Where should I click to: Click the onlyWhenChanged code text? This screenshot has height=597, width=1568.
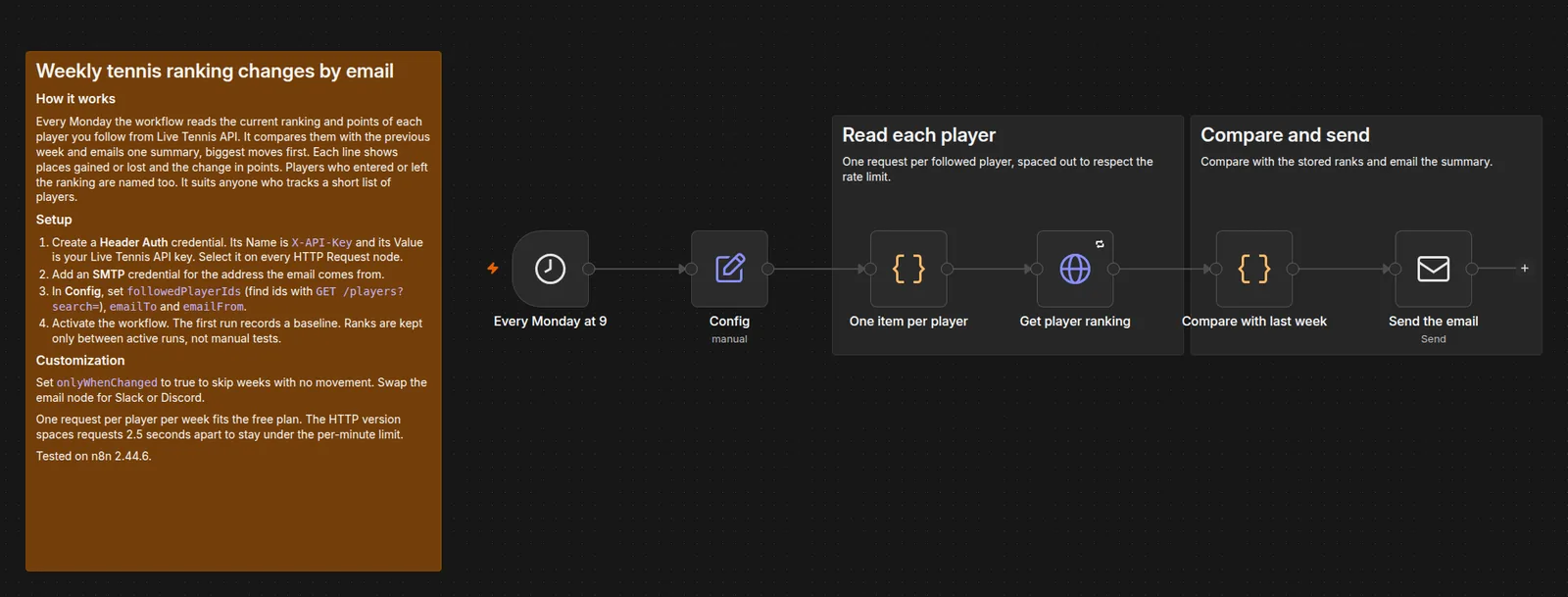point(107,382)
